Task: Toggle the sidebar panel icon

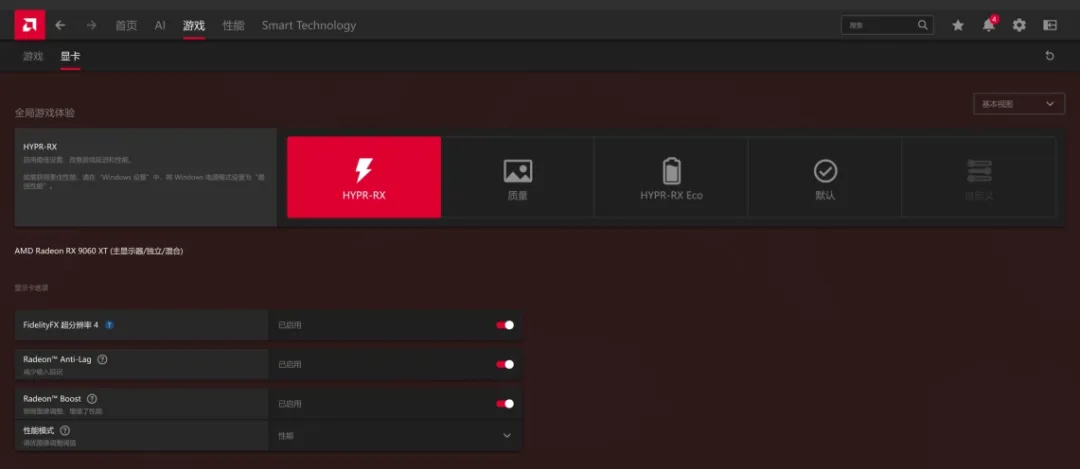Action: tap(1050, 25)
